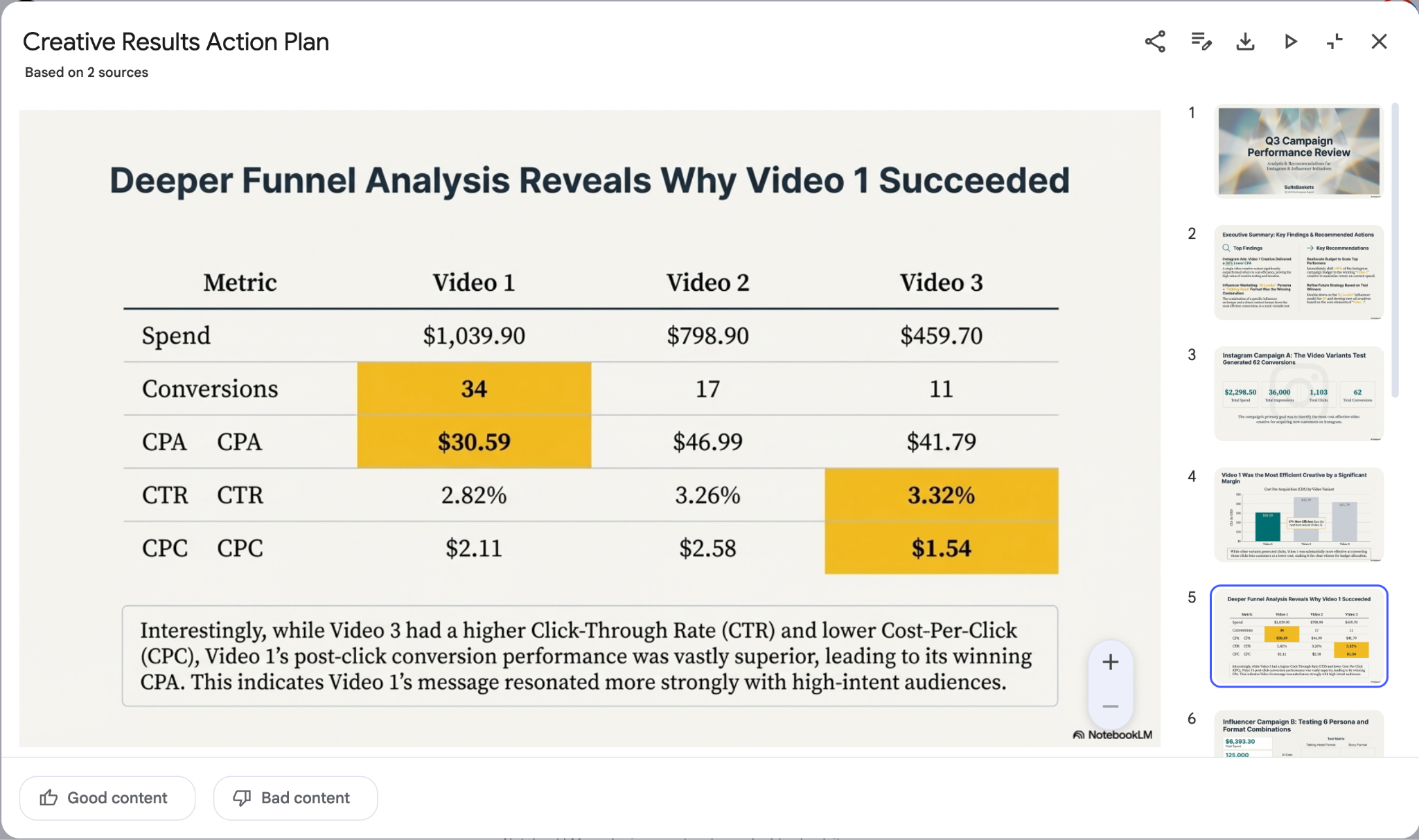The width and height of the screenshot is (1419, 840).
Task: Click the "Based on 2 sources" text
Action: (87, 73)
